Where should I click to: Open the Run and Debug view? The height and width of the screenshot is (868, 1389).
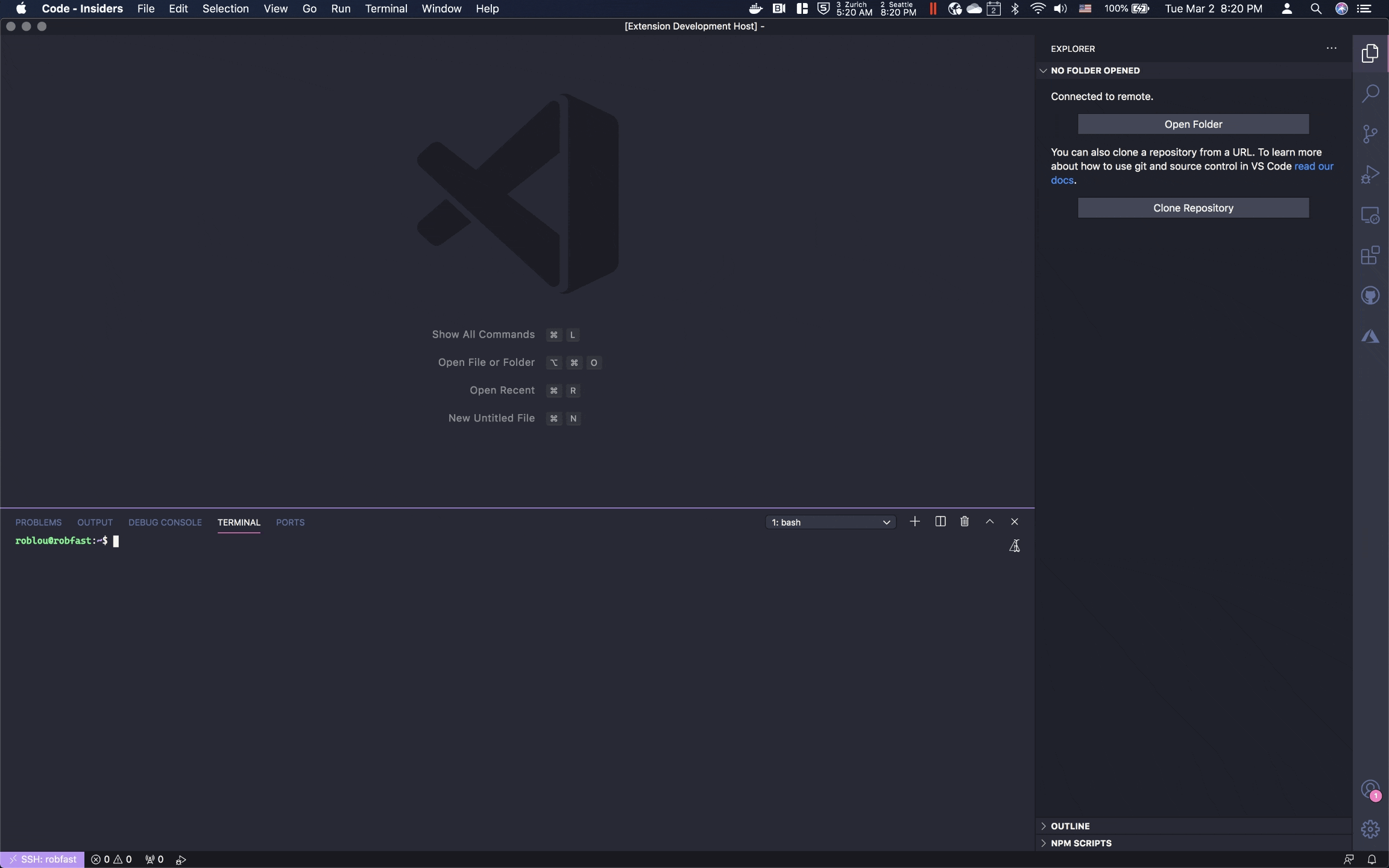[x=1370, y=175]
